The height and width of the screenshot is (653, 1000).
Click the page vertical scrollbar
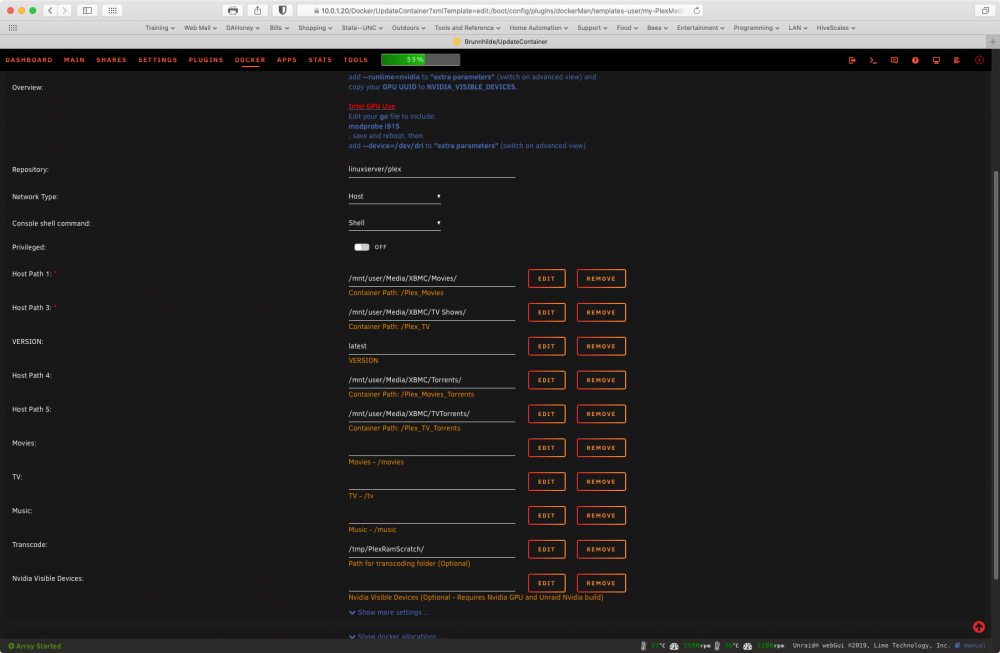coord(996,375)
